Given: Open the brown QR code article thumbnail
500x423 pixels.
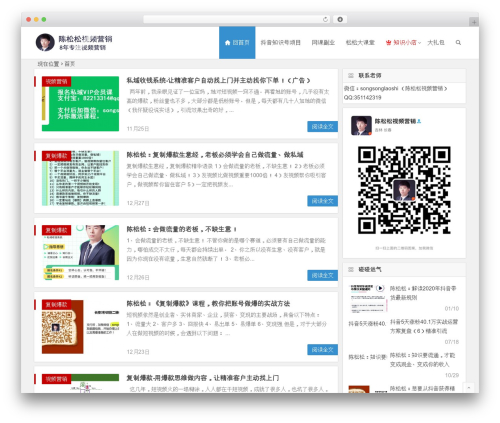Looking at the screenshot, I should [80, 327].
